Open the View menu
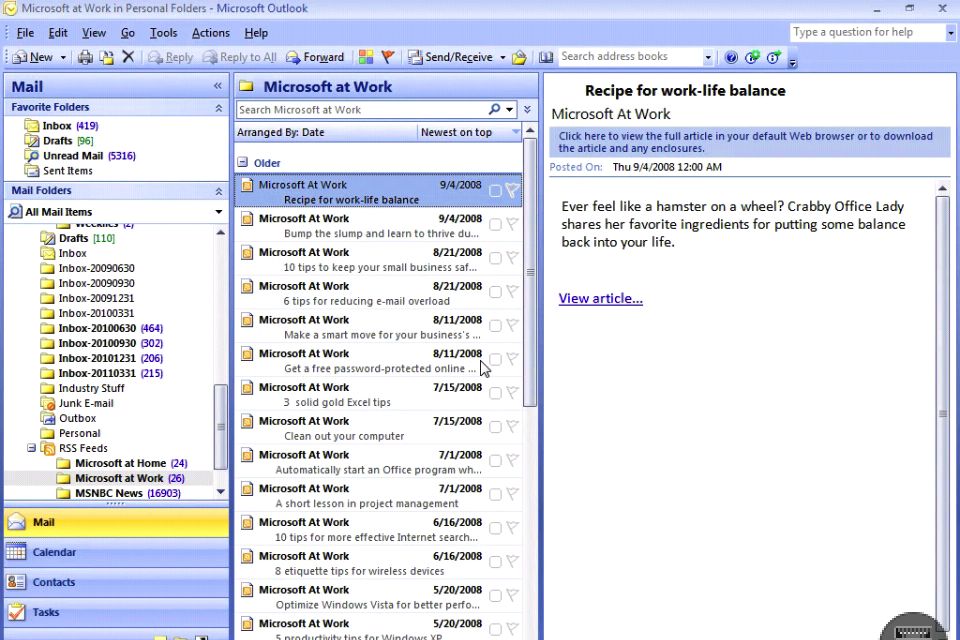This screenshot has width=960, height=640. coord(94,33)
